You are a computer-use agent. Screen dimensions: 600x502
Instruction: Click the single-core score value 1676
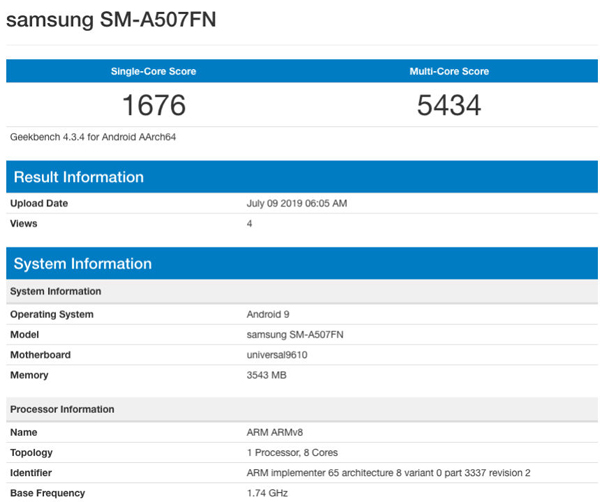153,105
